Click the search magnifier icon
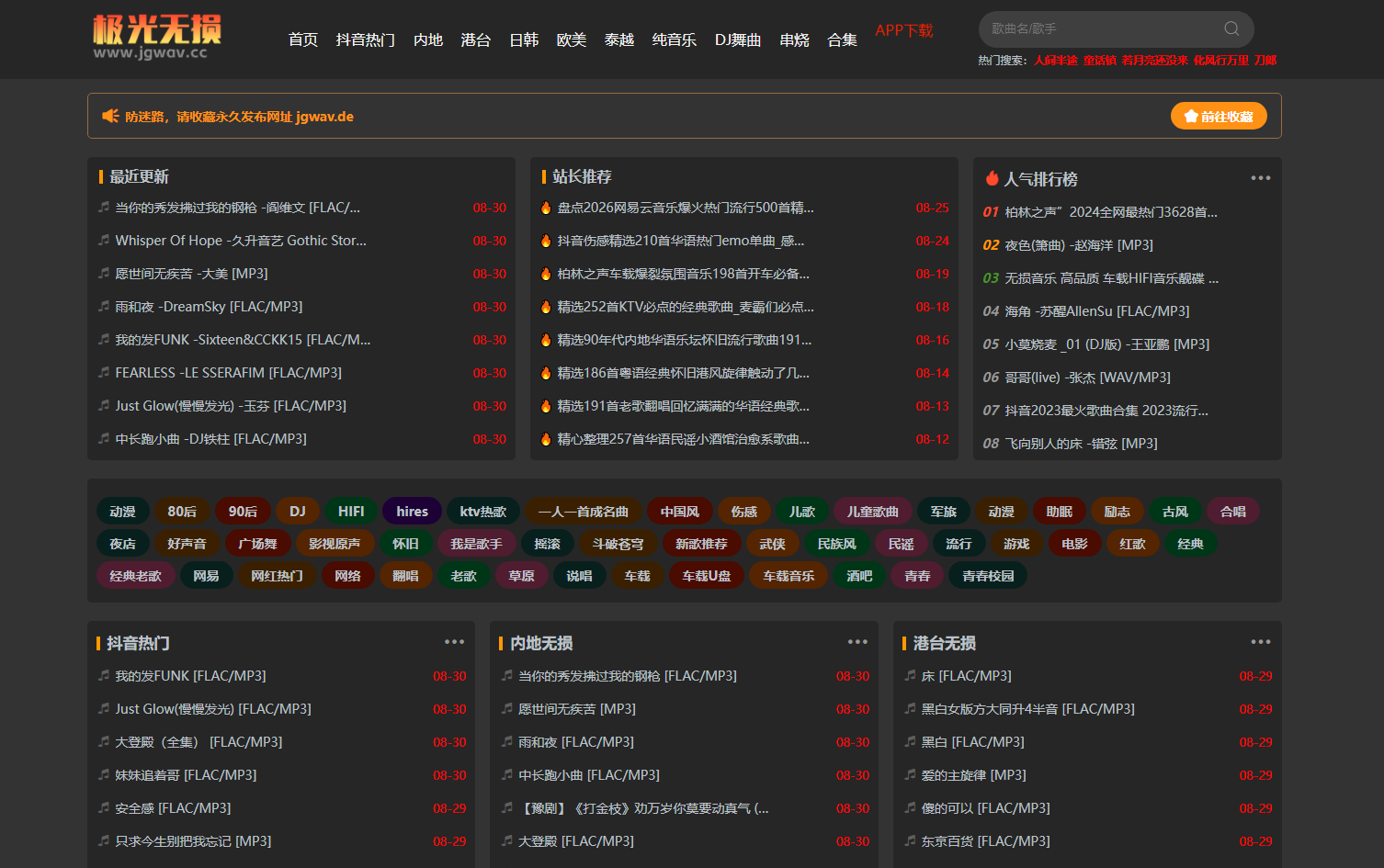 pyautogui.click(x=1231, y=28)
